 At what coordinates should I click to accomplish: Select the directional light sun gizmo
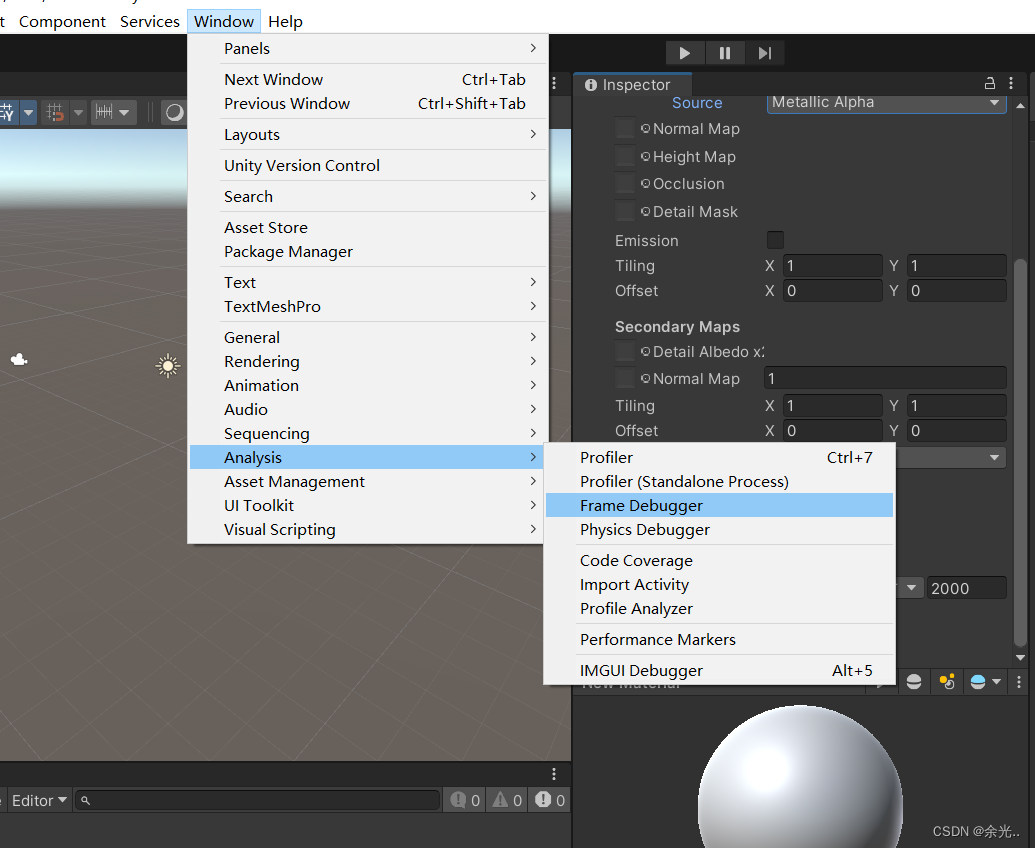click(168, 366)
